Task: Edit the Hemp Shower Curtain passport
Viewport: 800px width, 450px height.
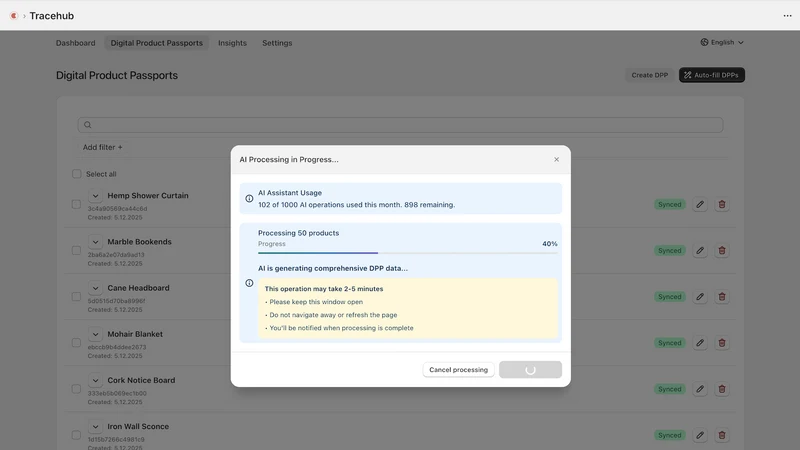Action: [700, 205]
